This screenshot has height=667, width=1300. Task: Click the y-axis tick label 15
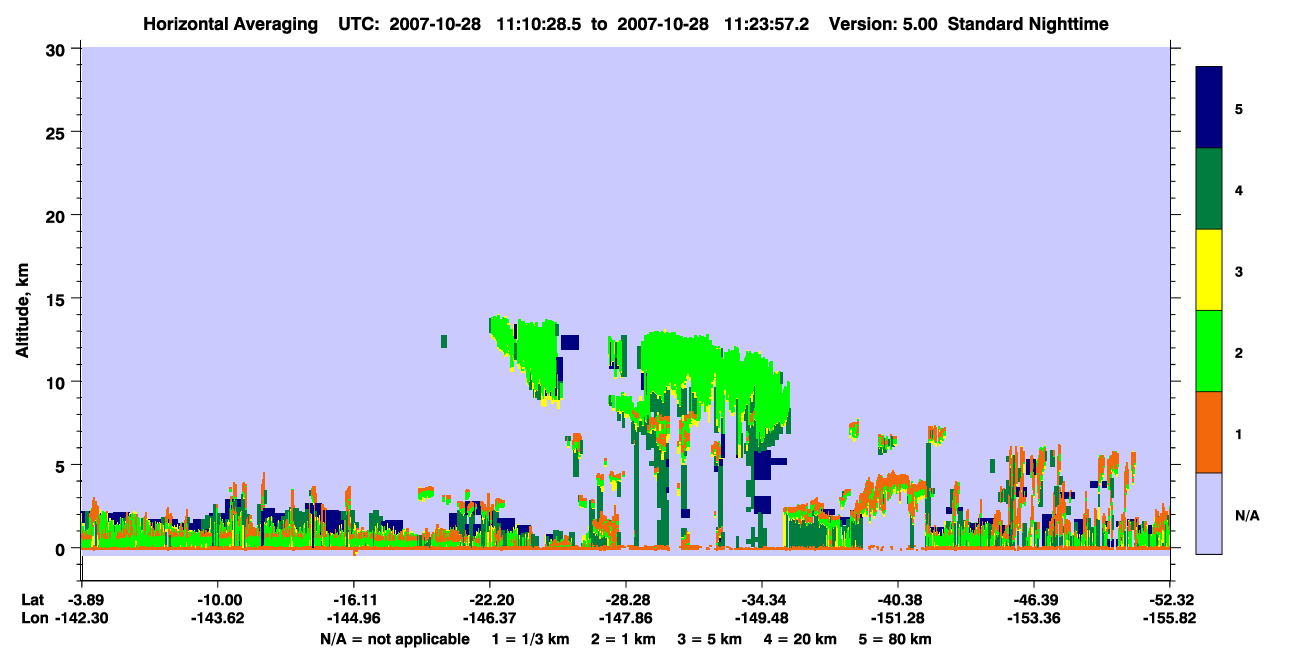[x=58, y=299]
